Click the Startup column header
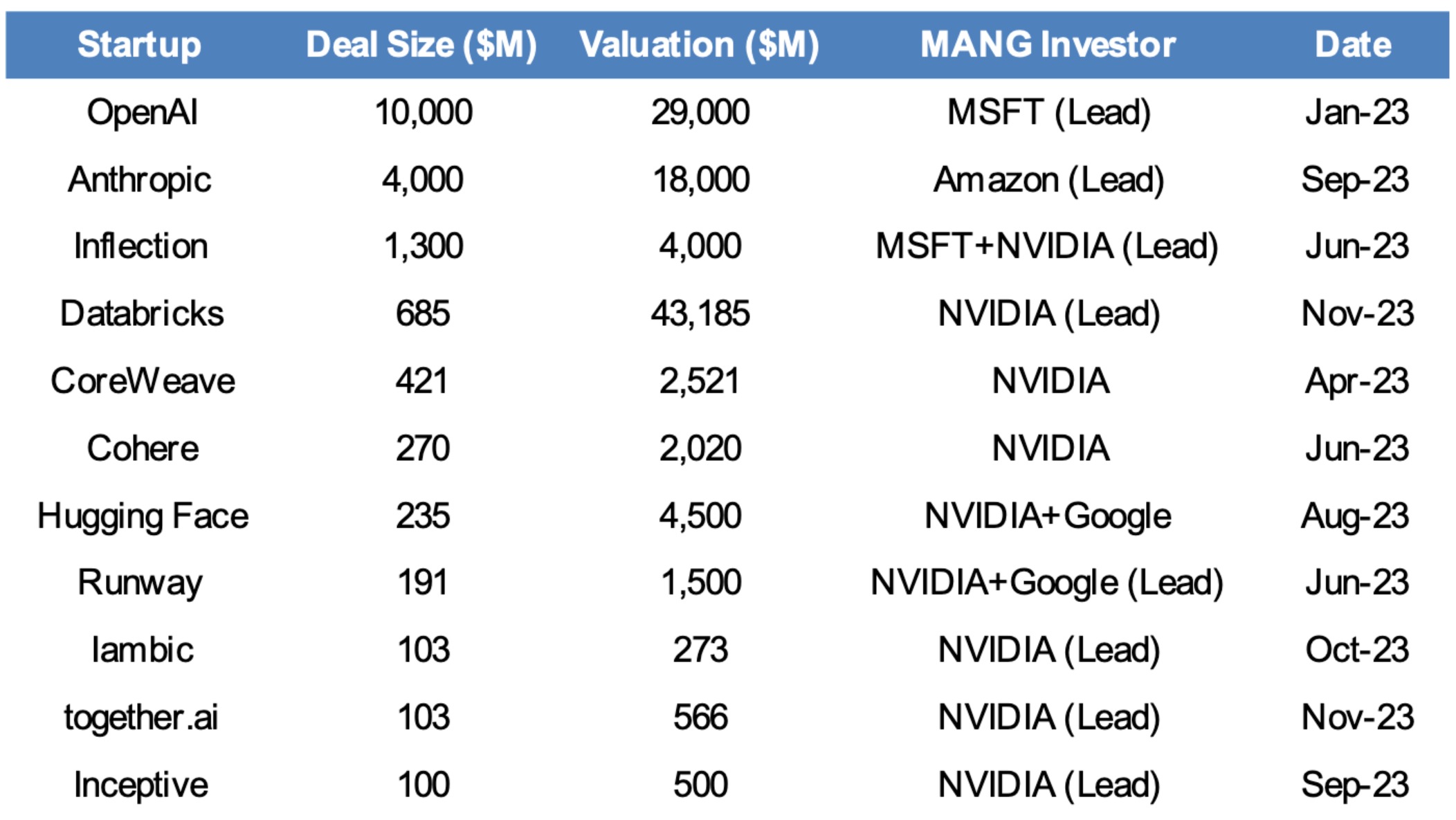1456x820 pixels. tap(139, 45)
